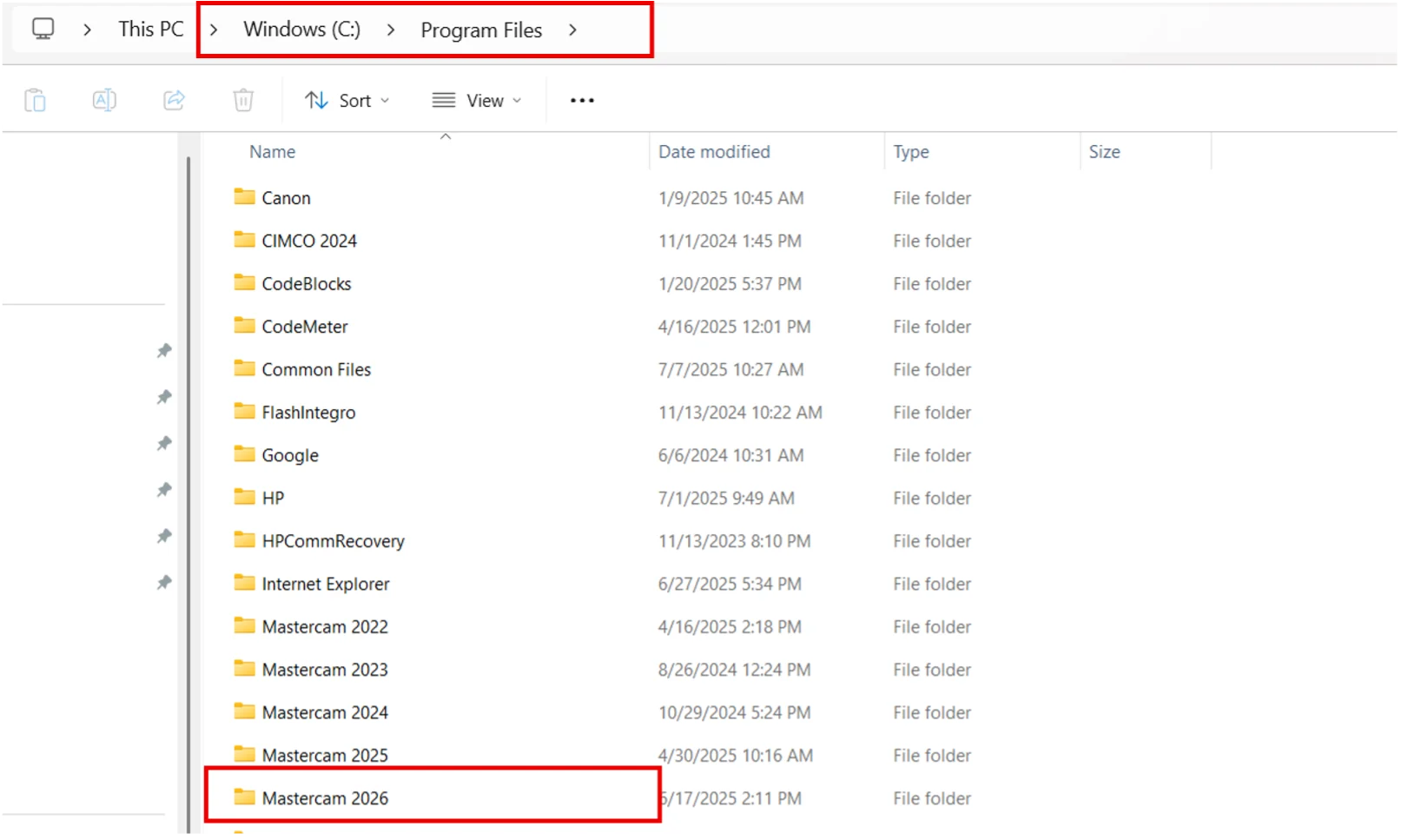Screen dimensions: 1401x840
Task: Expand chevron after Windows (C:)
Action: pos(391,30)
